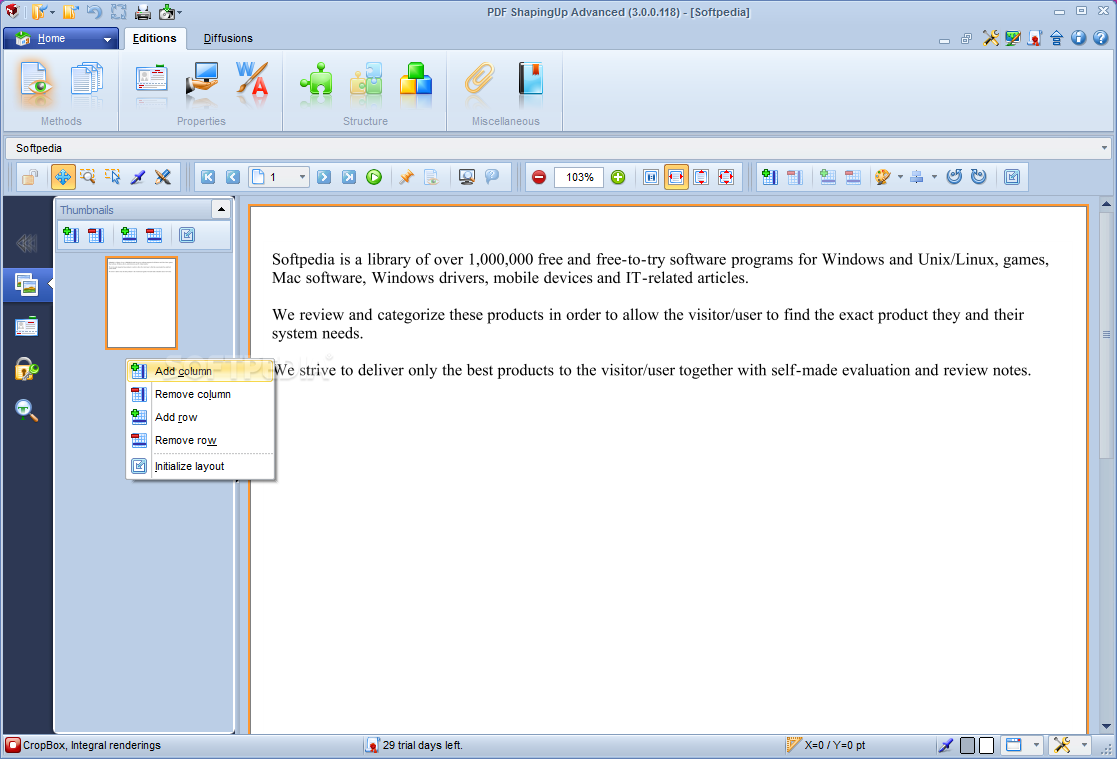Expand the Home menu dropdown arrow

click(x=108, y=39)
